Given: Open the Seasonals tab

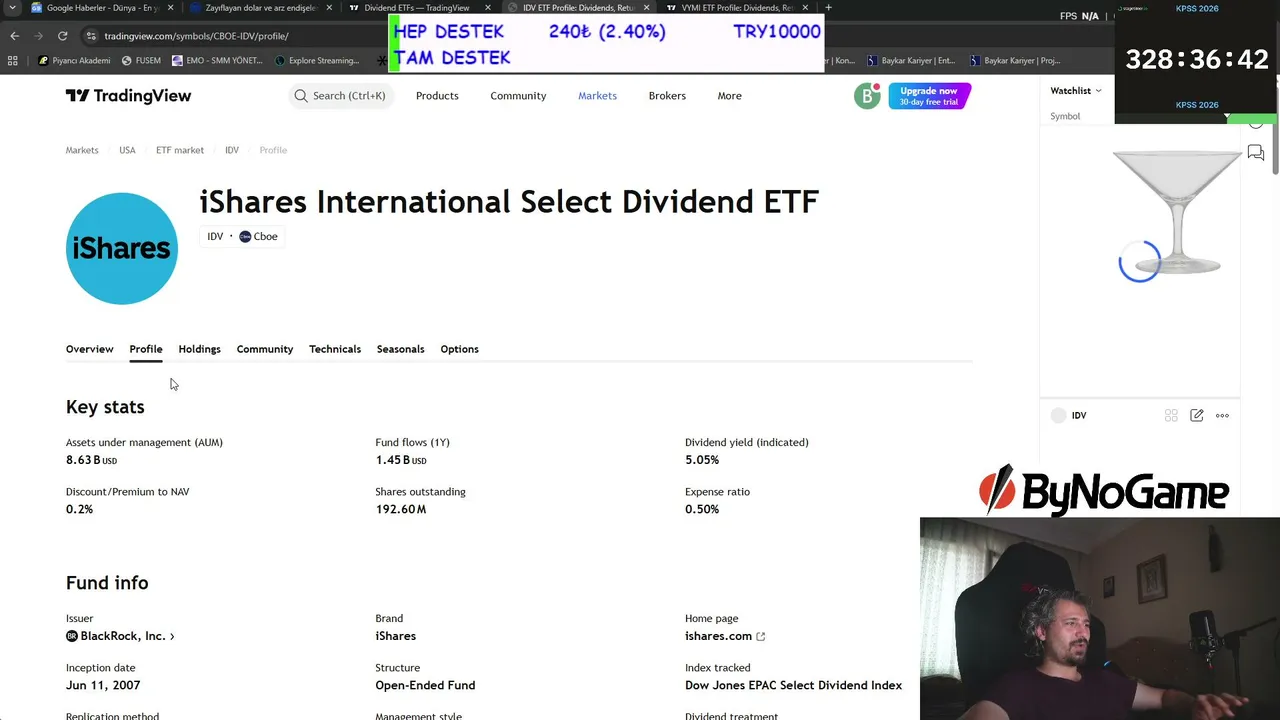Looking at the screenshot, I should 400,349.
